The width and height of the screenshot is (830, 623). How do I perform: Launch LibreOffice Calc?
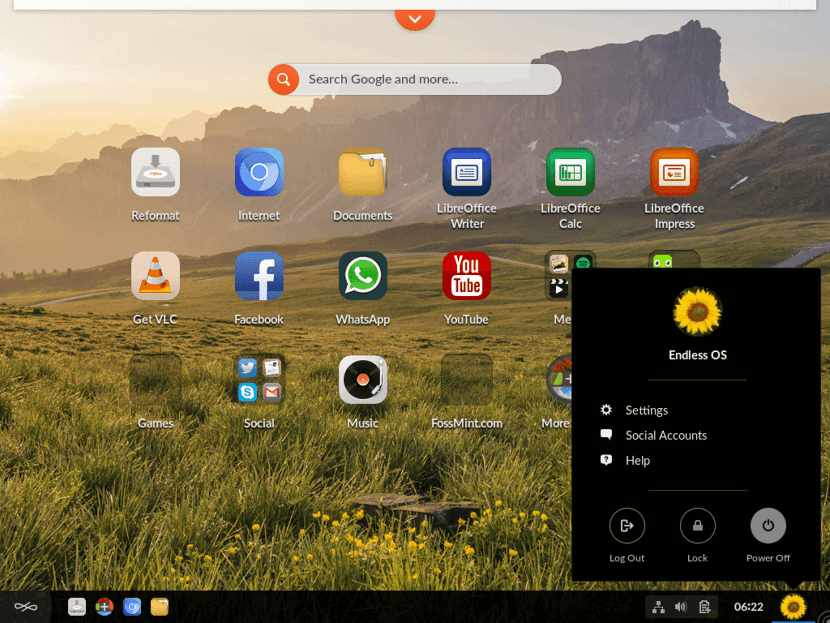(x=570, y=173)
